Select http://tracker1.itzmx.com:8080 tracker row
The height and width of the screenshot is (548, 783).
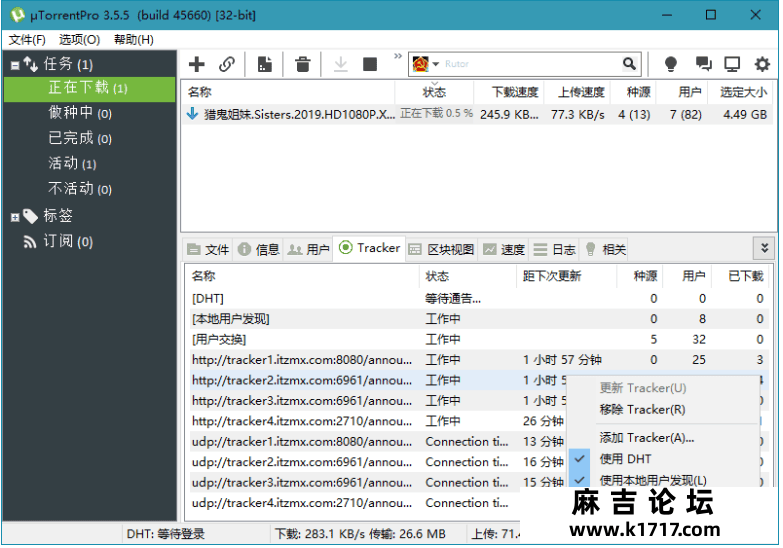[478, 360]
